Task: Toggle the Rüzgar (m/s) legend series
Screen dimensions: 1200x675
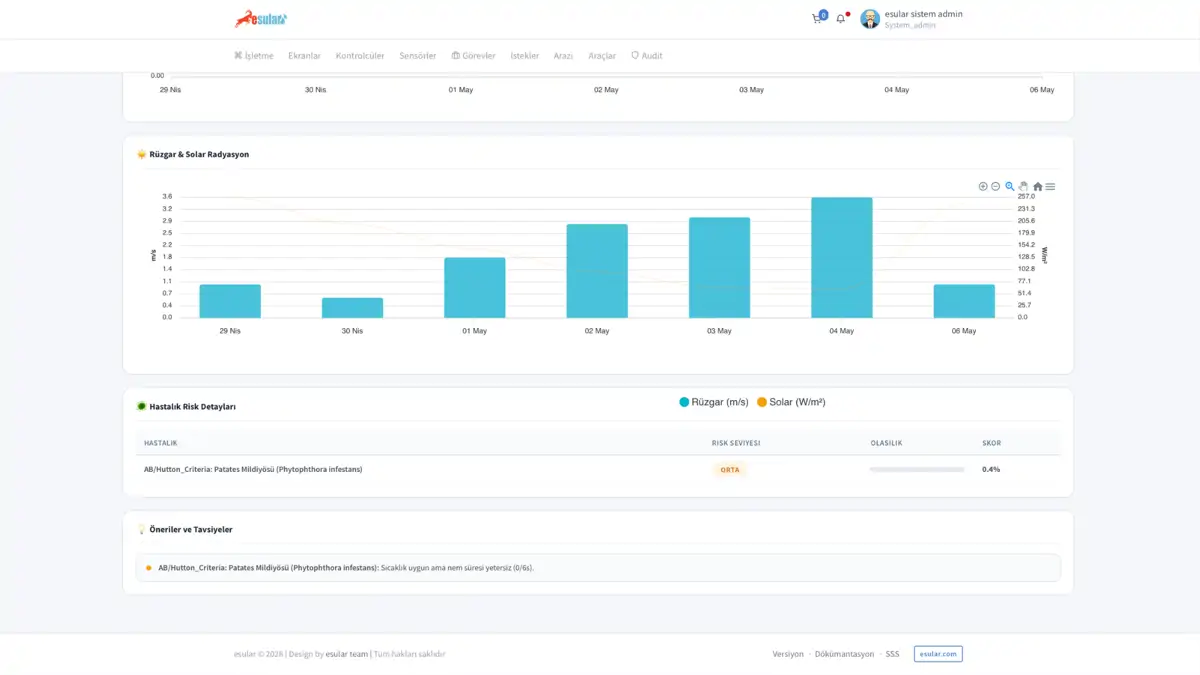Action: pyautogui.click(x=714, y=402)
